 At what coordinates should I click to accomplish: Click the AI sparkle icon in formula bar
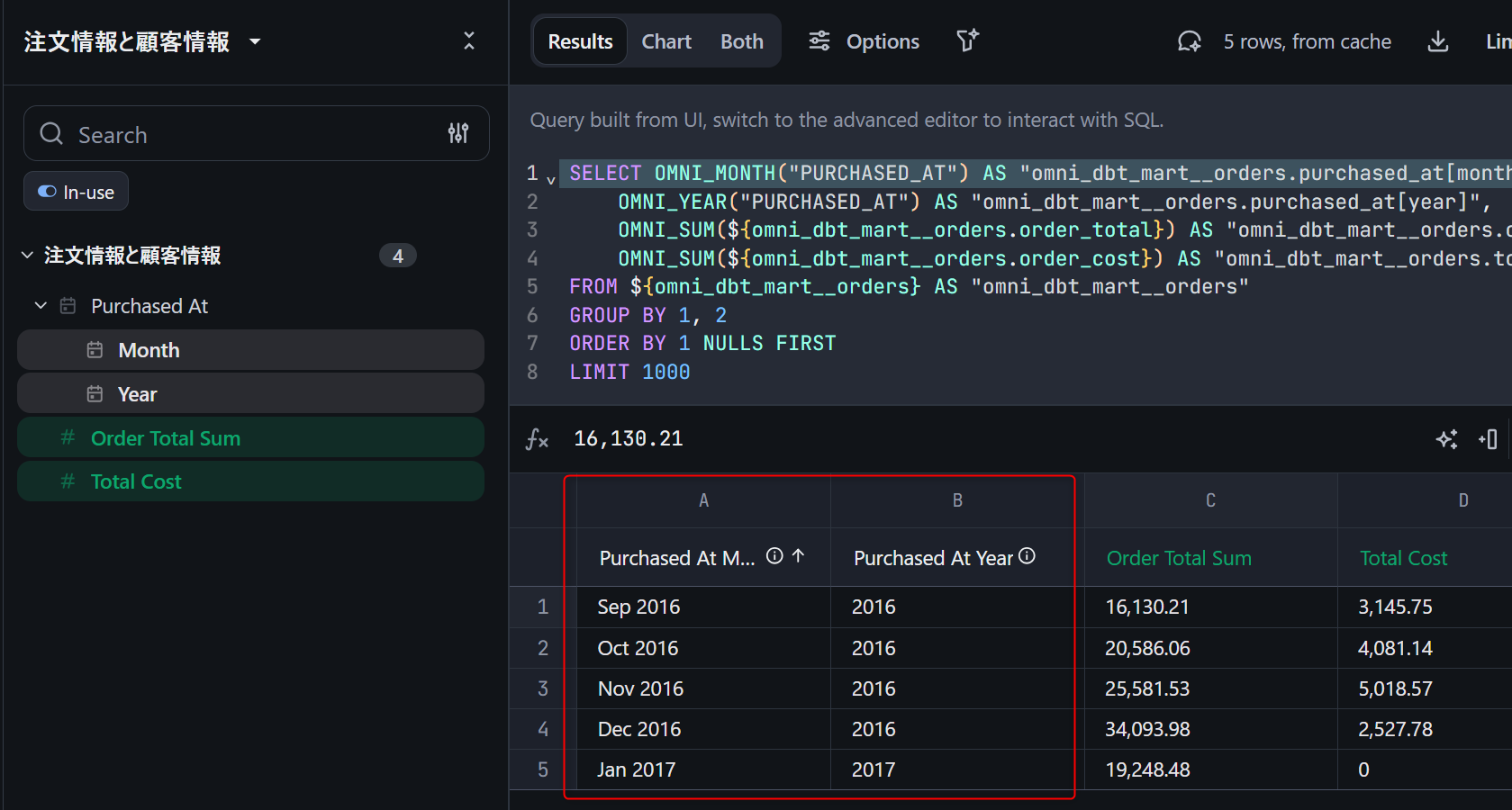1446,439
